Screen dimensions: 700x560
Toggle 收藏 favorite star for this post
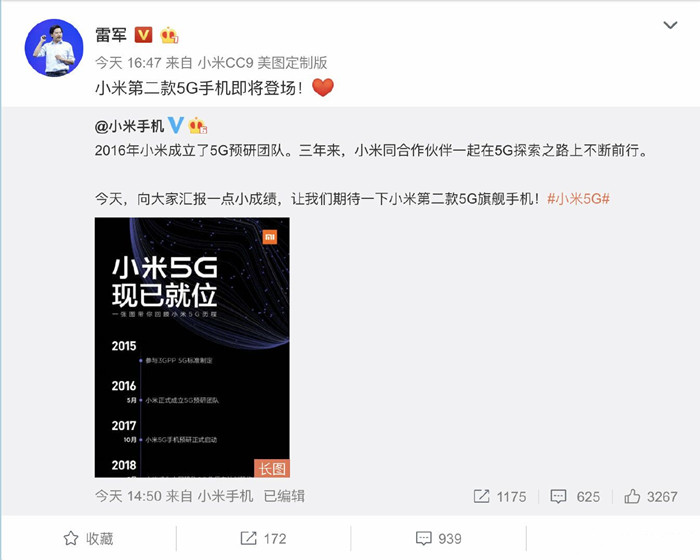(x=88, y=539)
